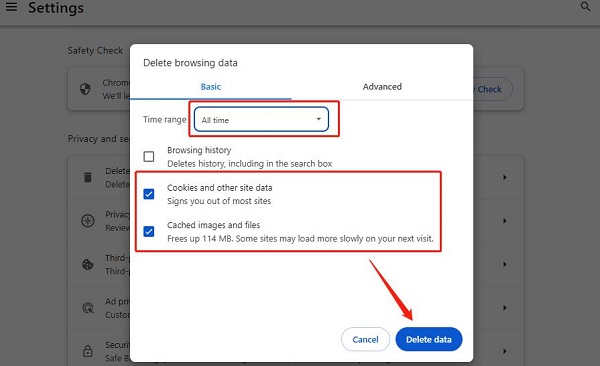Click 'Cached images and files' label
The image size is (600, 366).
(214, 225)
